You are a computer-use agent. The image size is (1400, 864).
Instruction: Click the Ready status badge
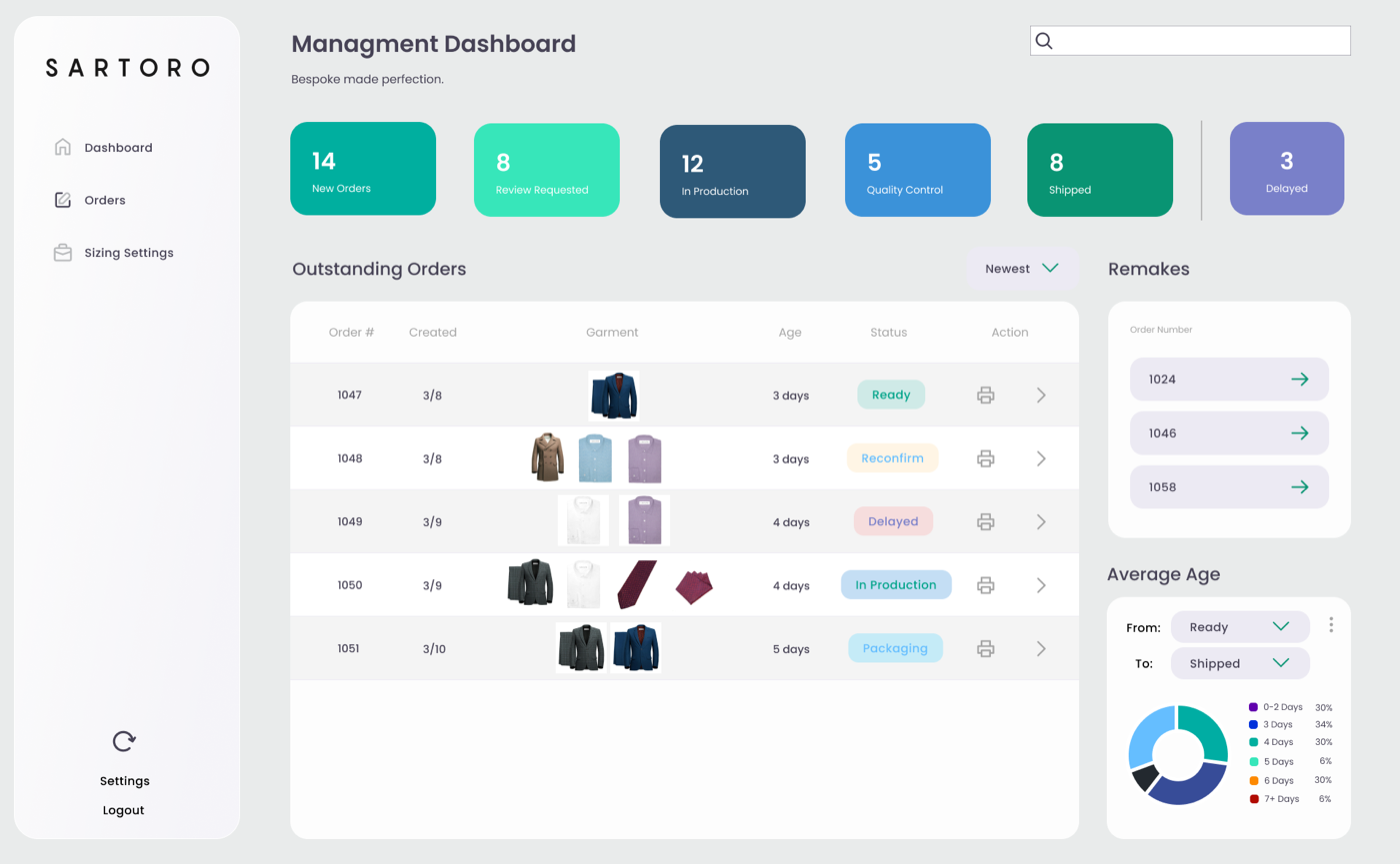[x=891, y=394]
